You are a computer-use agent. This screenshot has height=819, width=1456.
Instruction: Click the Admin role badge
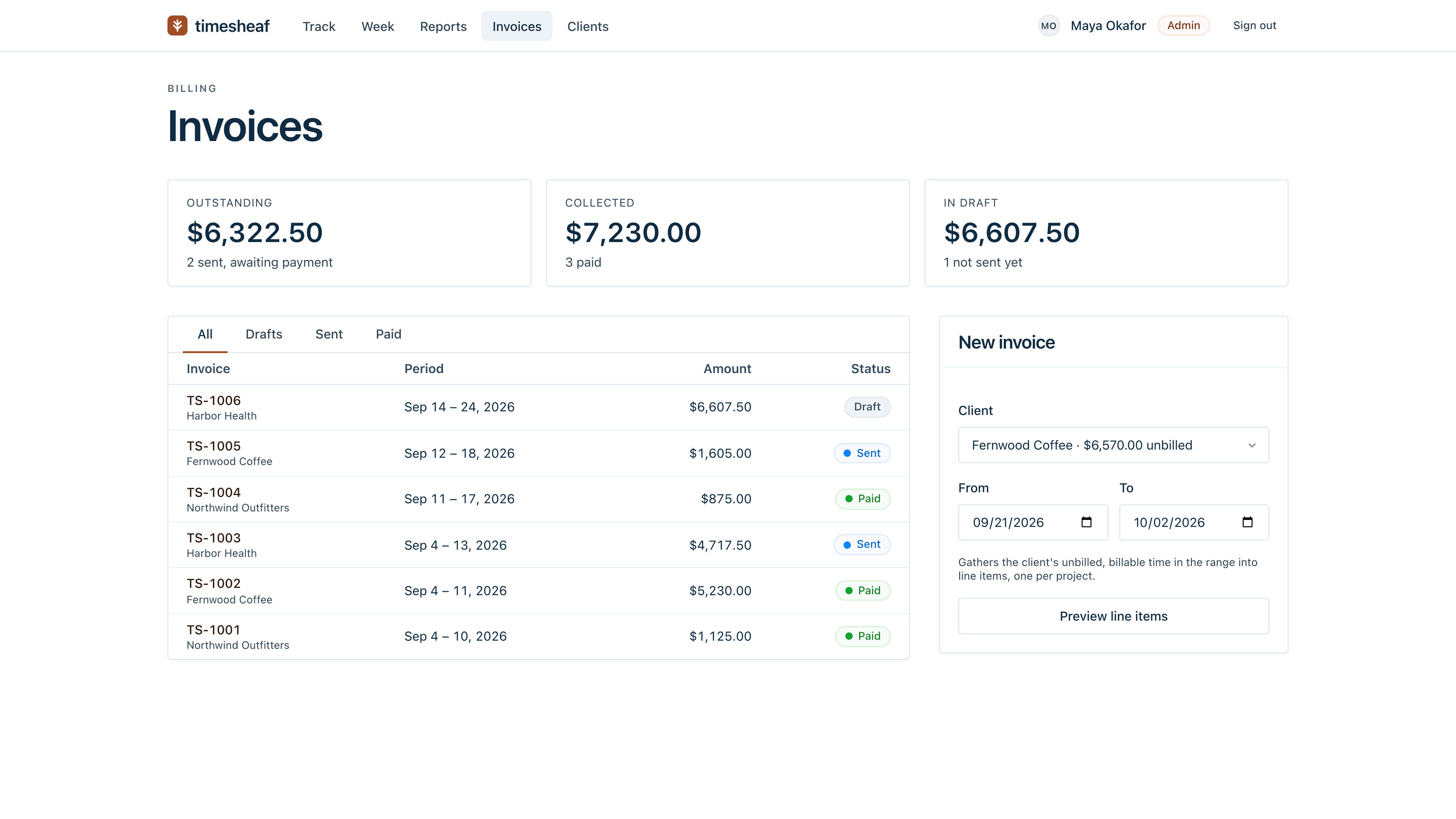(x=1184, y=25)
